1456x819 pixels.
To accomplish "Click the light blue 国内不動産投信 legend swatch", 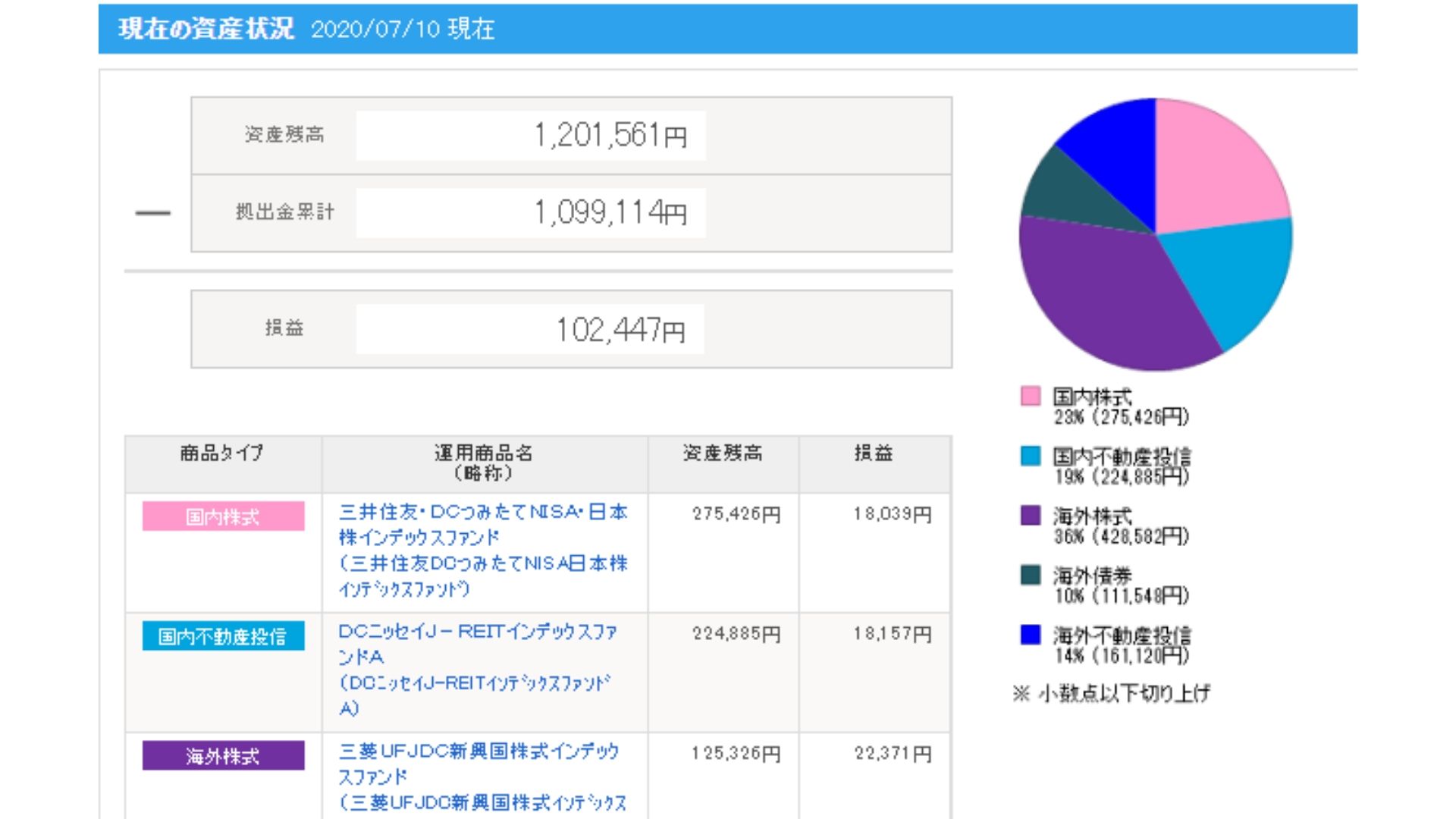I will click(x=1031, y=456).
